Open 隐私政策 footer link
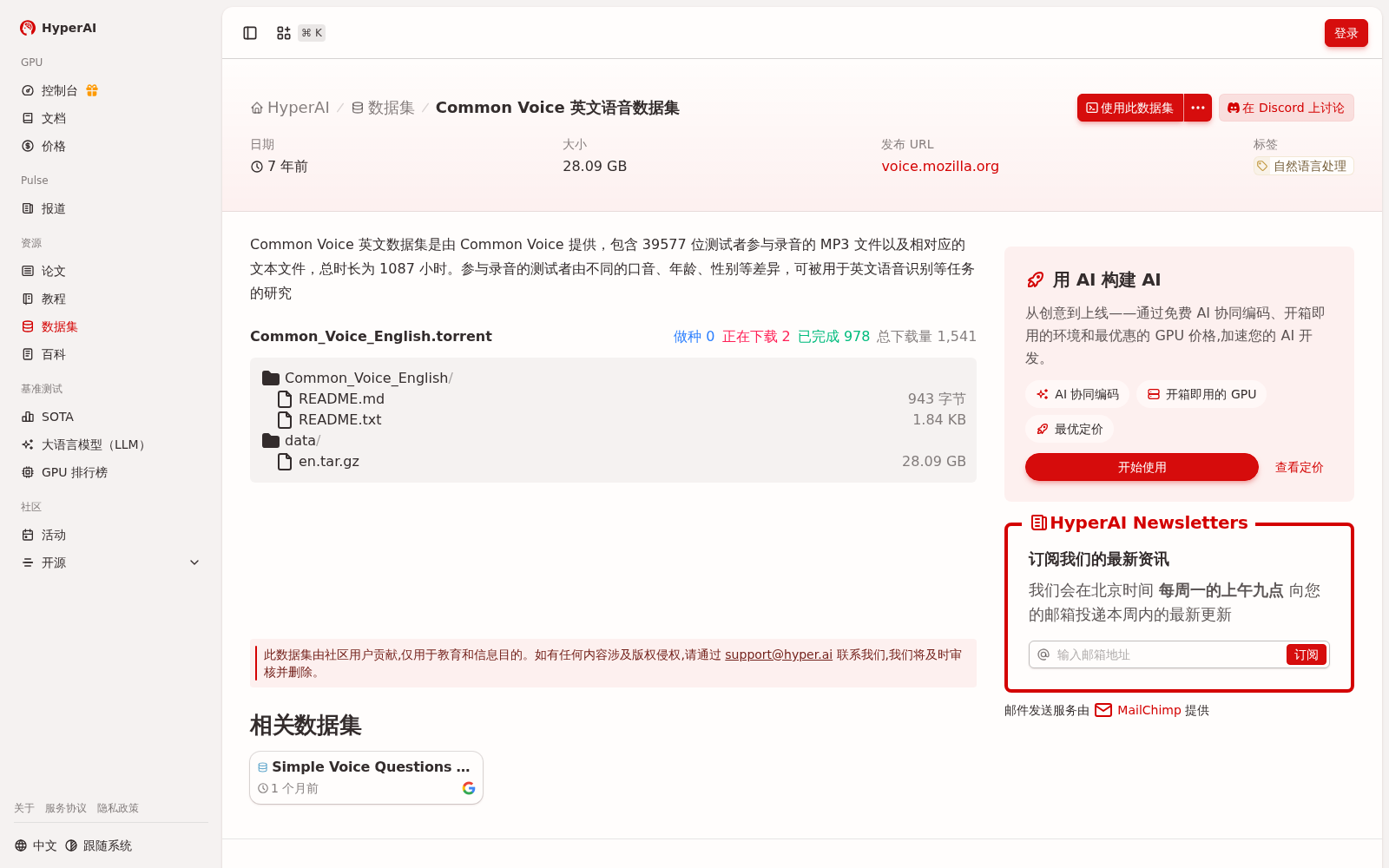 (118, 808)
